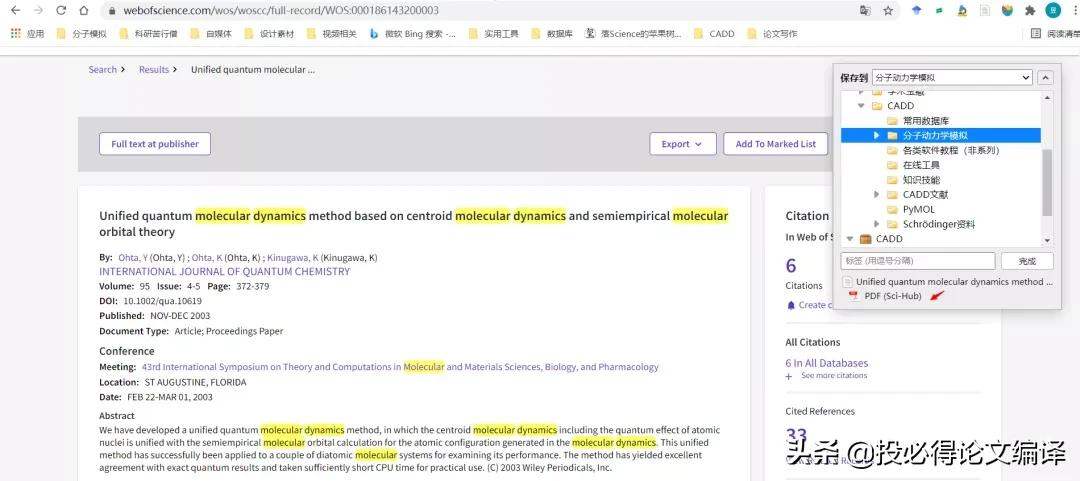
Task: Click the 完成 done button
Action: tap(1027, 261)
